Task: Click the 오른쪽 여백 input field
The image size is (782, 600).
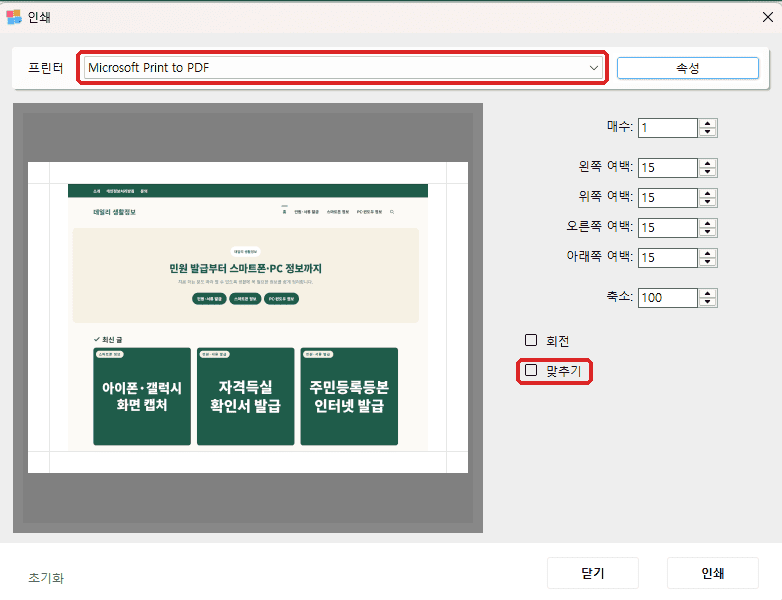Action: click(x=667, y=228)
